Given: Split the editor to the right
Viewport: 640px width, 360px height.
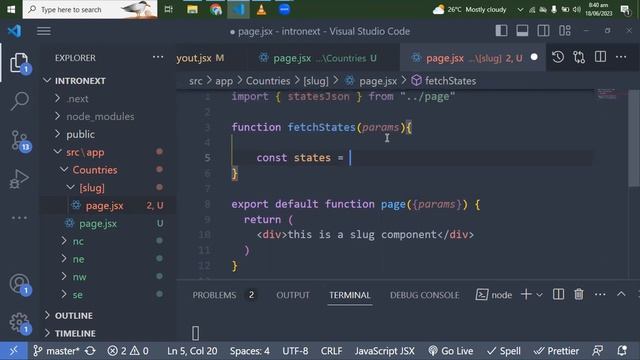Looking at the screenshot, I should click(600, 57).
